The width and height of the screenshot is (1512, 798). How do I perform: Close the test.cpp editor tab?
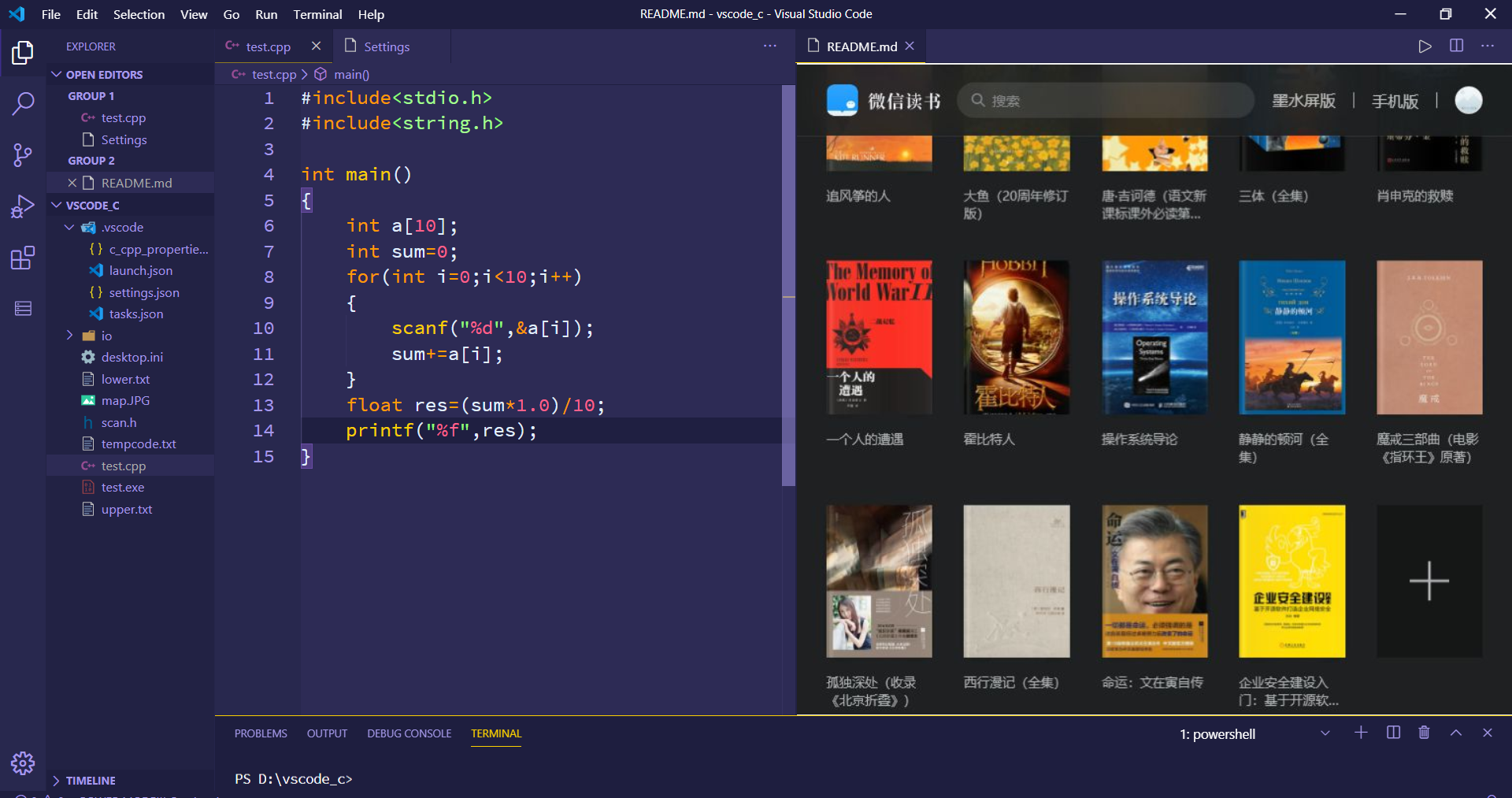(x=316, y=46)
